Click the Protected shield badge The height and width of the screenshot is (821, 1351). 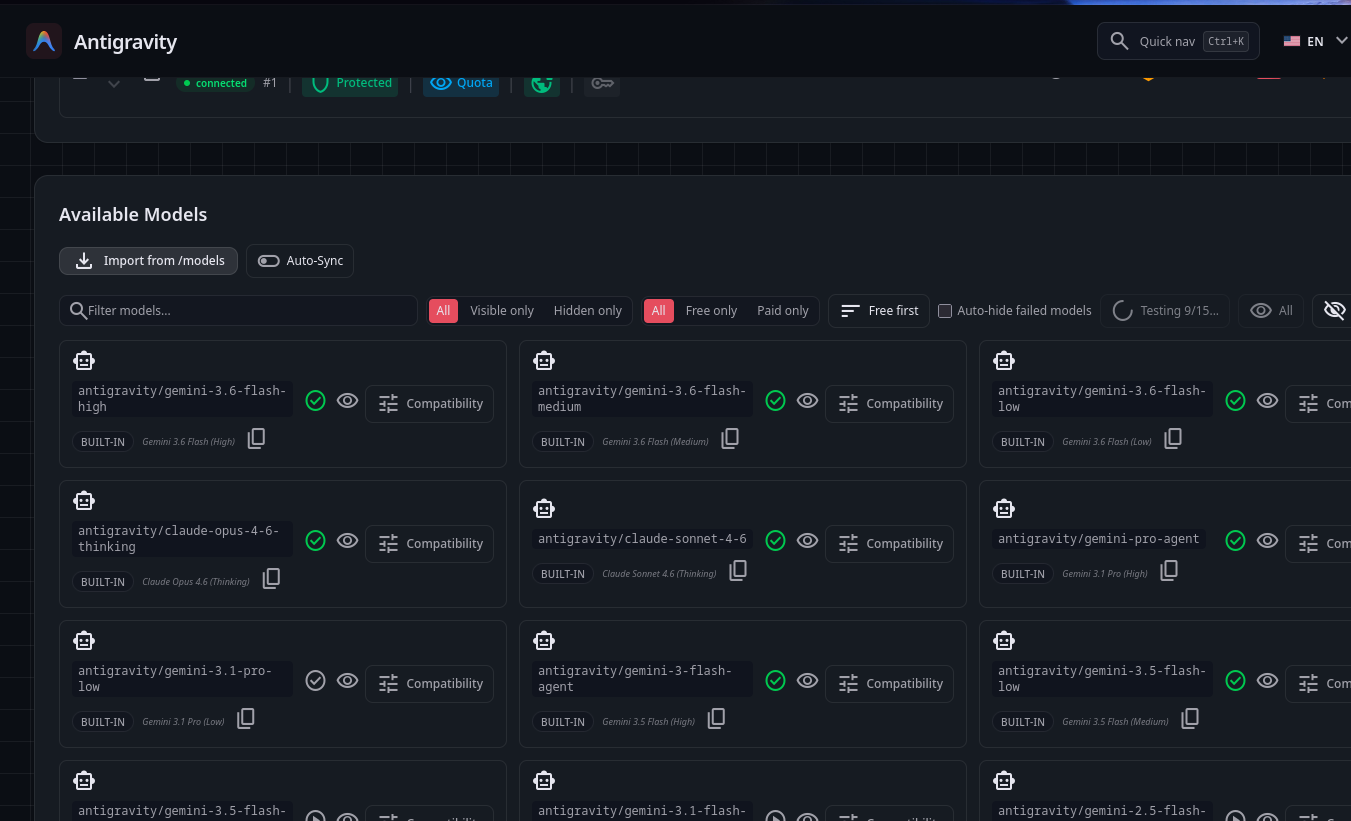tap(350, 83)
